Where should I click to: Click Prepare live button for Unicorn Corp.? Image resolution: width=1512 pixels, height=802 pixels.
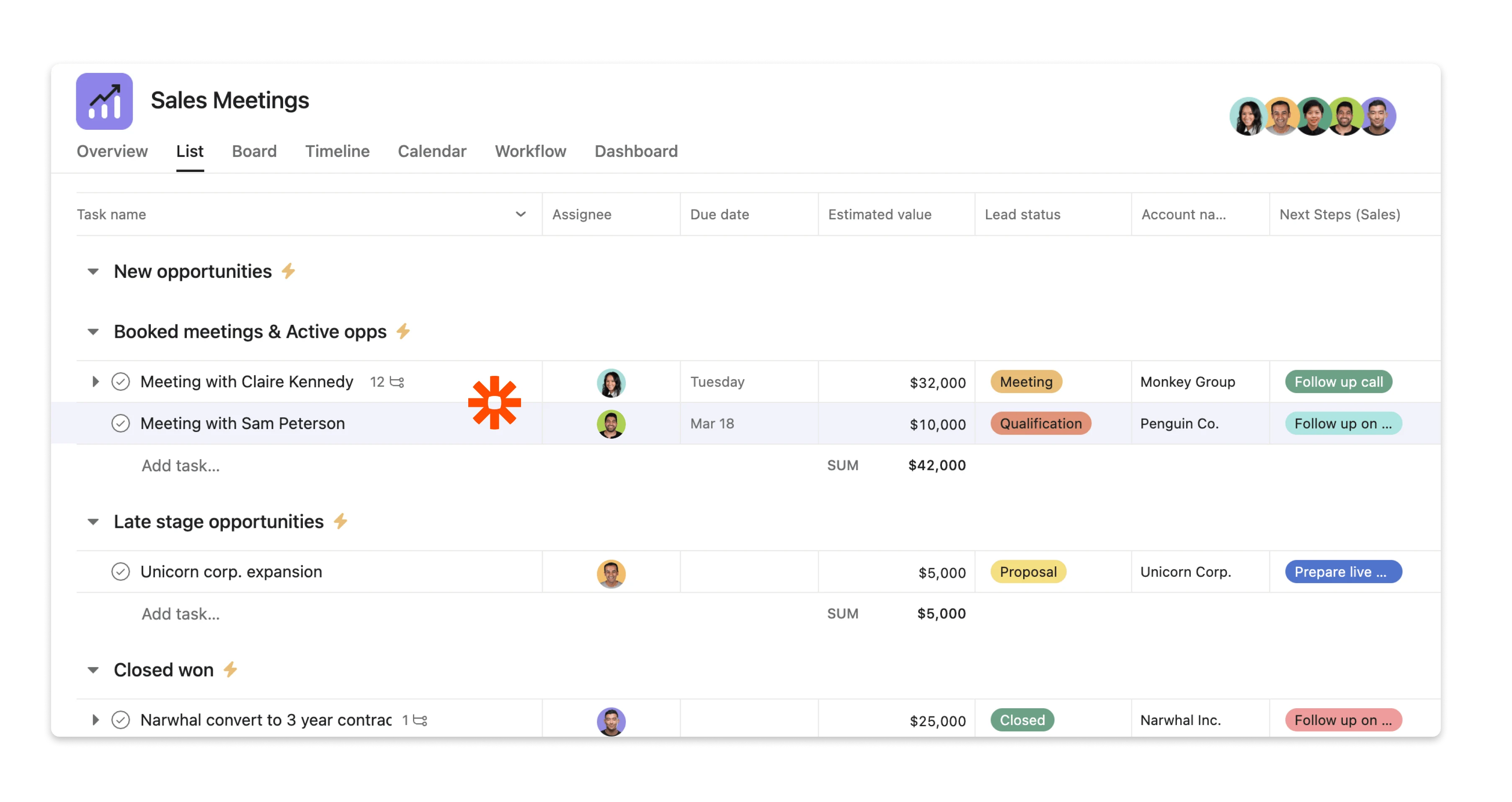pyautogui.click(x=1343, y=572)
